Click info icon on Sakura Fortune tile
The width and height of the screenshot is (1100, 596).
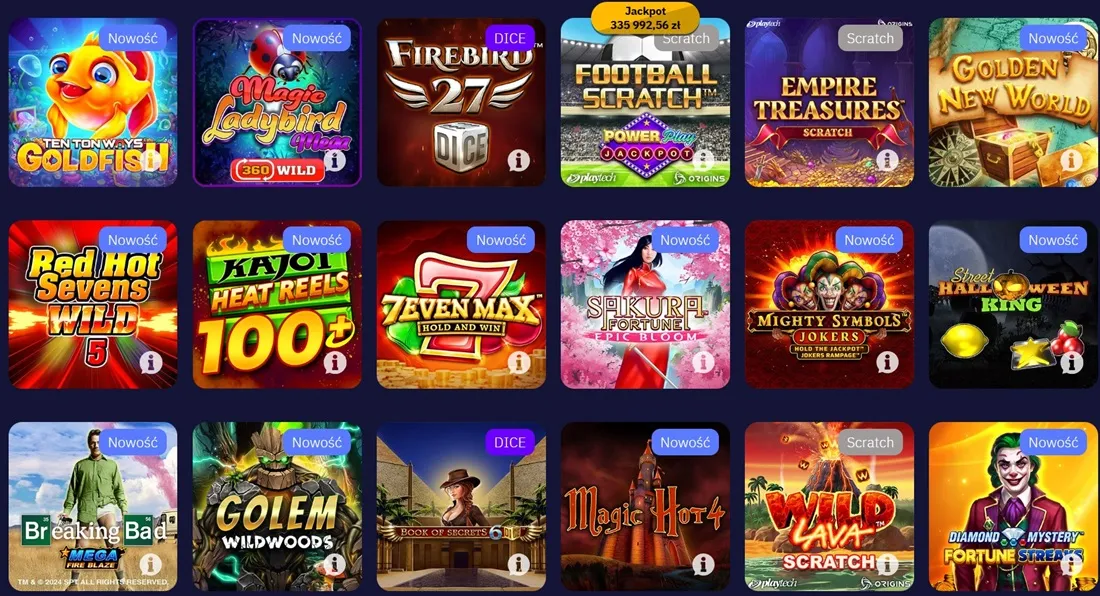coord(703,363)
